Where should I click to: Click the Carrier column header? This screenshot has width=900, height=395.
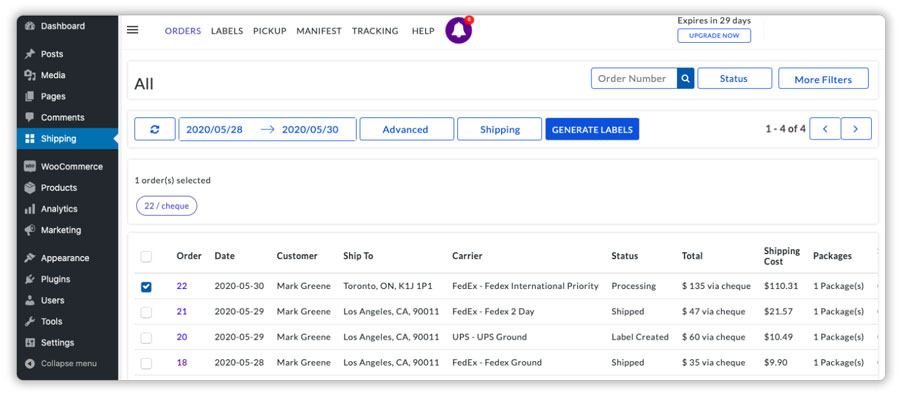coord(467,256)
